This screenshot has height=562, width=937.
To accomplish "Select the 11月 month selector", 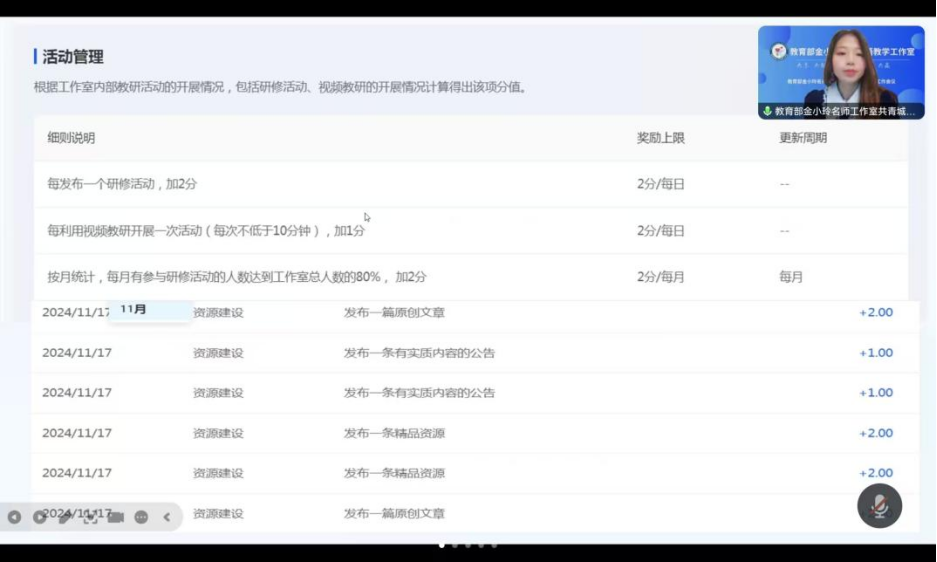I will (x=150, y=310).
